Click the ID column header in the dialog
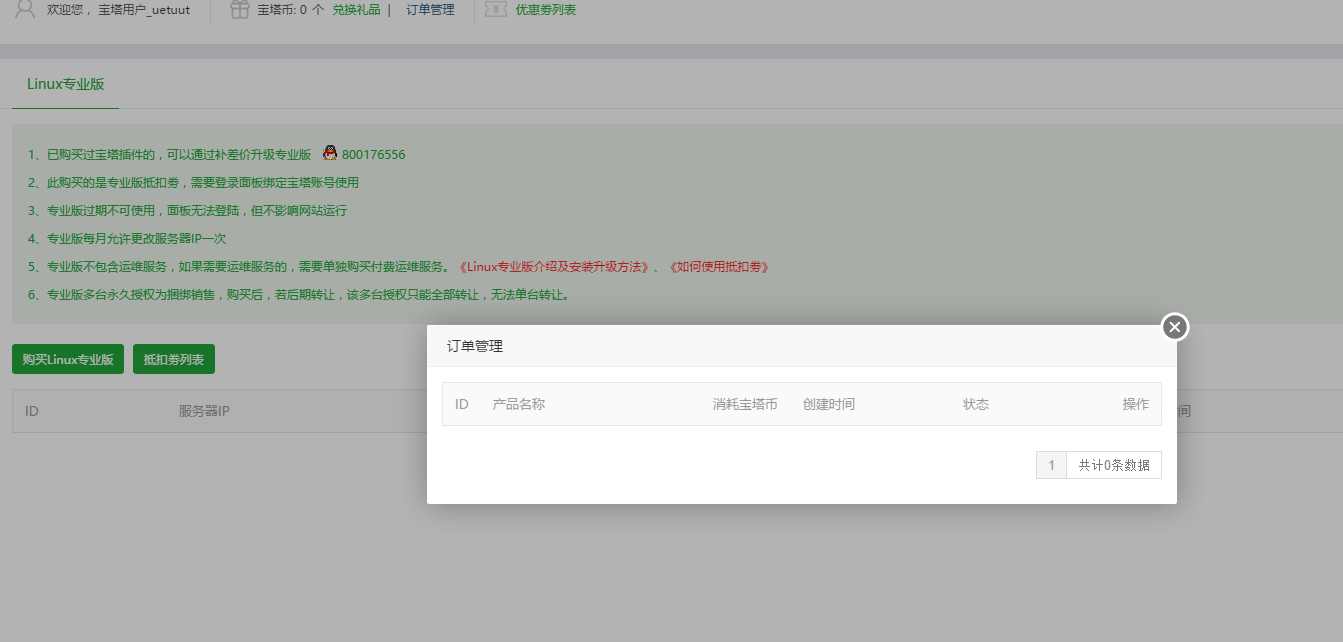 click(462, 404)
